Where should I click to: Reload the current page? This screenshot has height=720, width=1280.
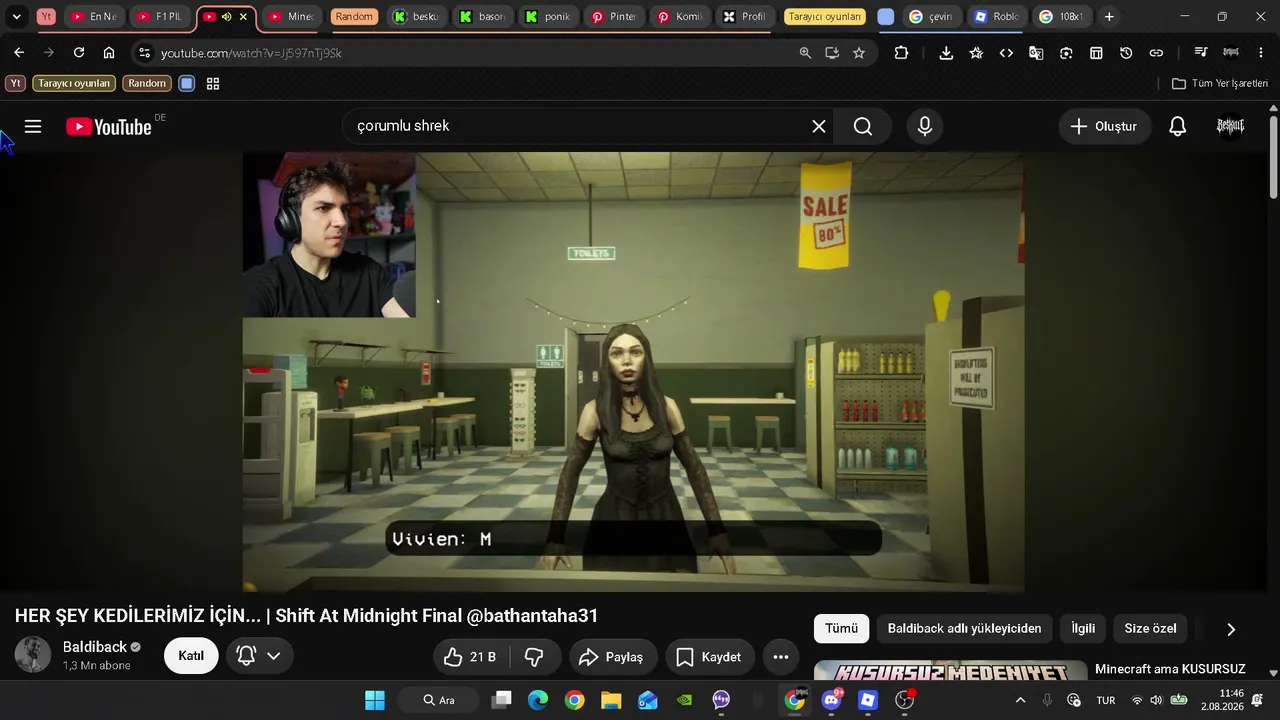(79, 53)
